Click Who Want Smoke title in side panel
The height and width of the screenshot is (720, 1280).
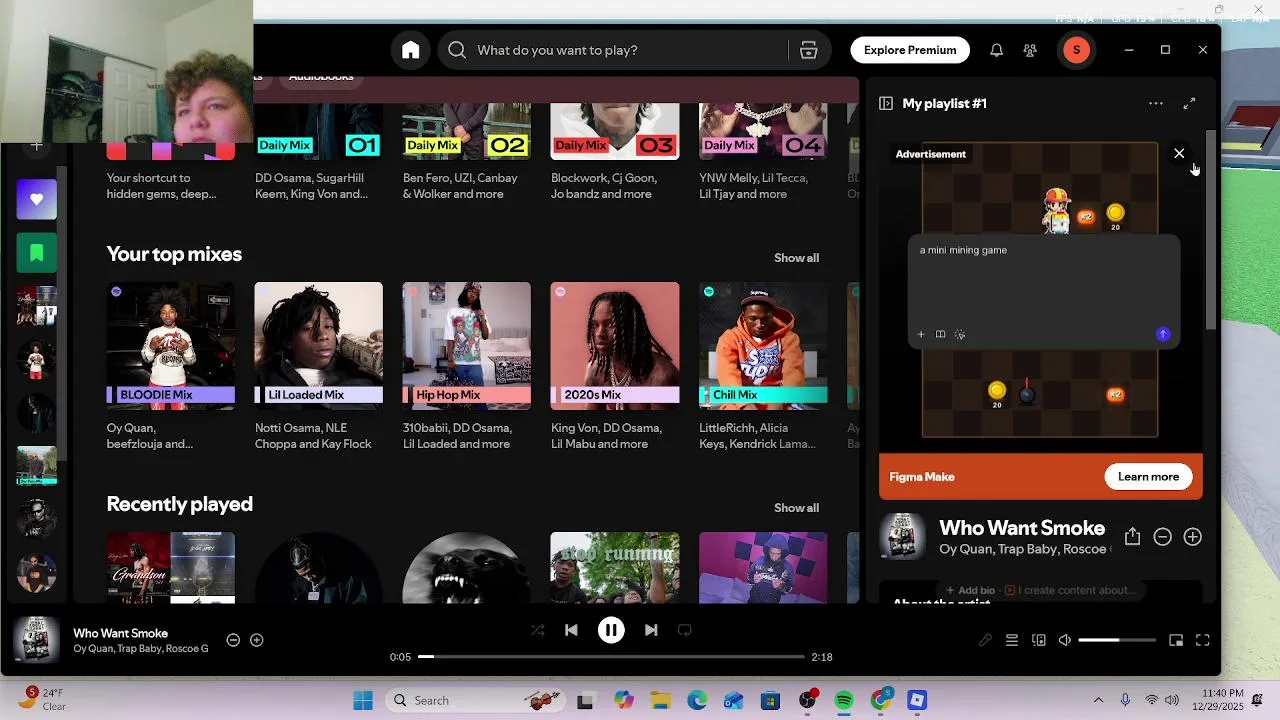click(x=1022, y=528)
